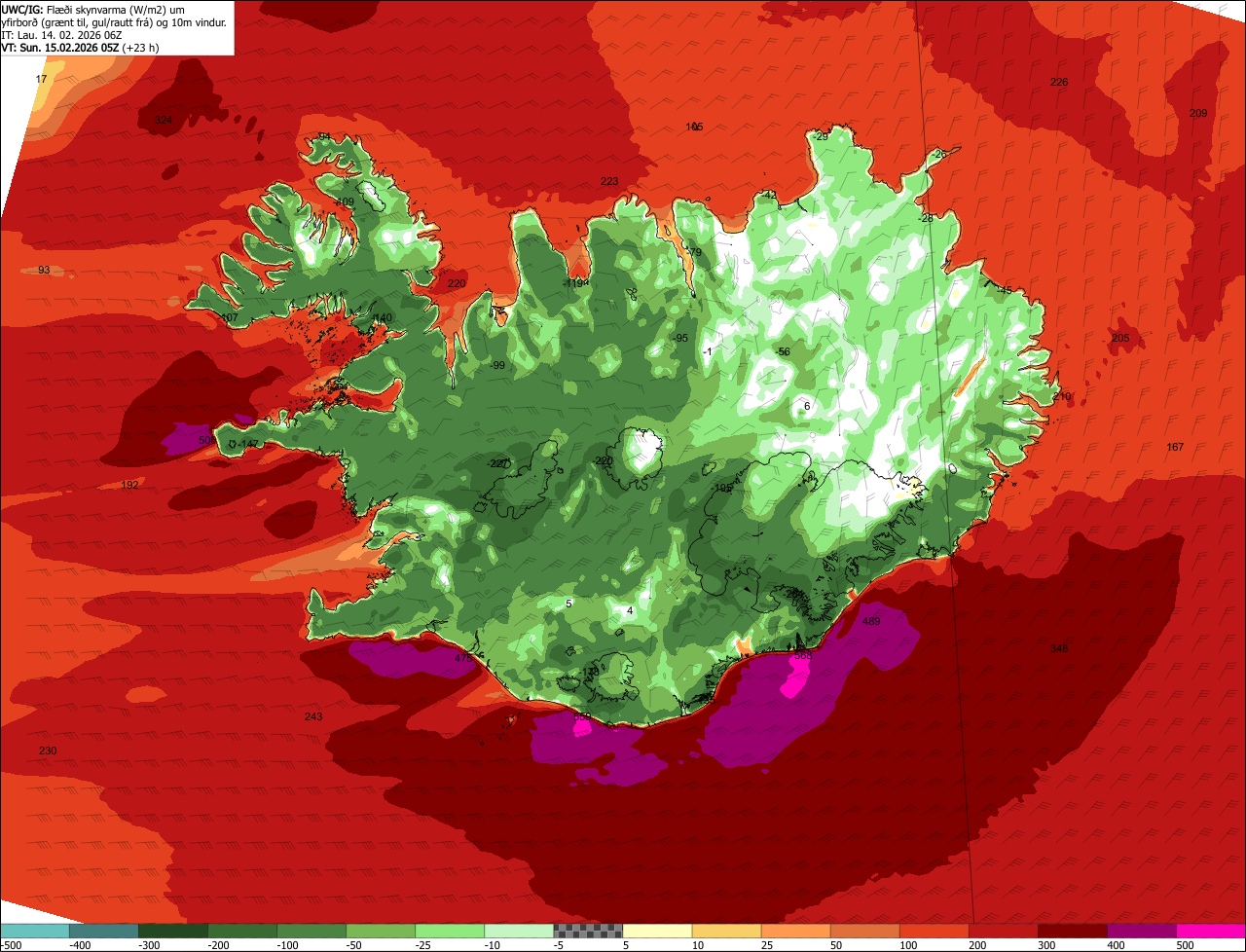This screenshot has height=952, width=1246.
Task: Click the map value 93 at the left edge
Action: [44, 270]
